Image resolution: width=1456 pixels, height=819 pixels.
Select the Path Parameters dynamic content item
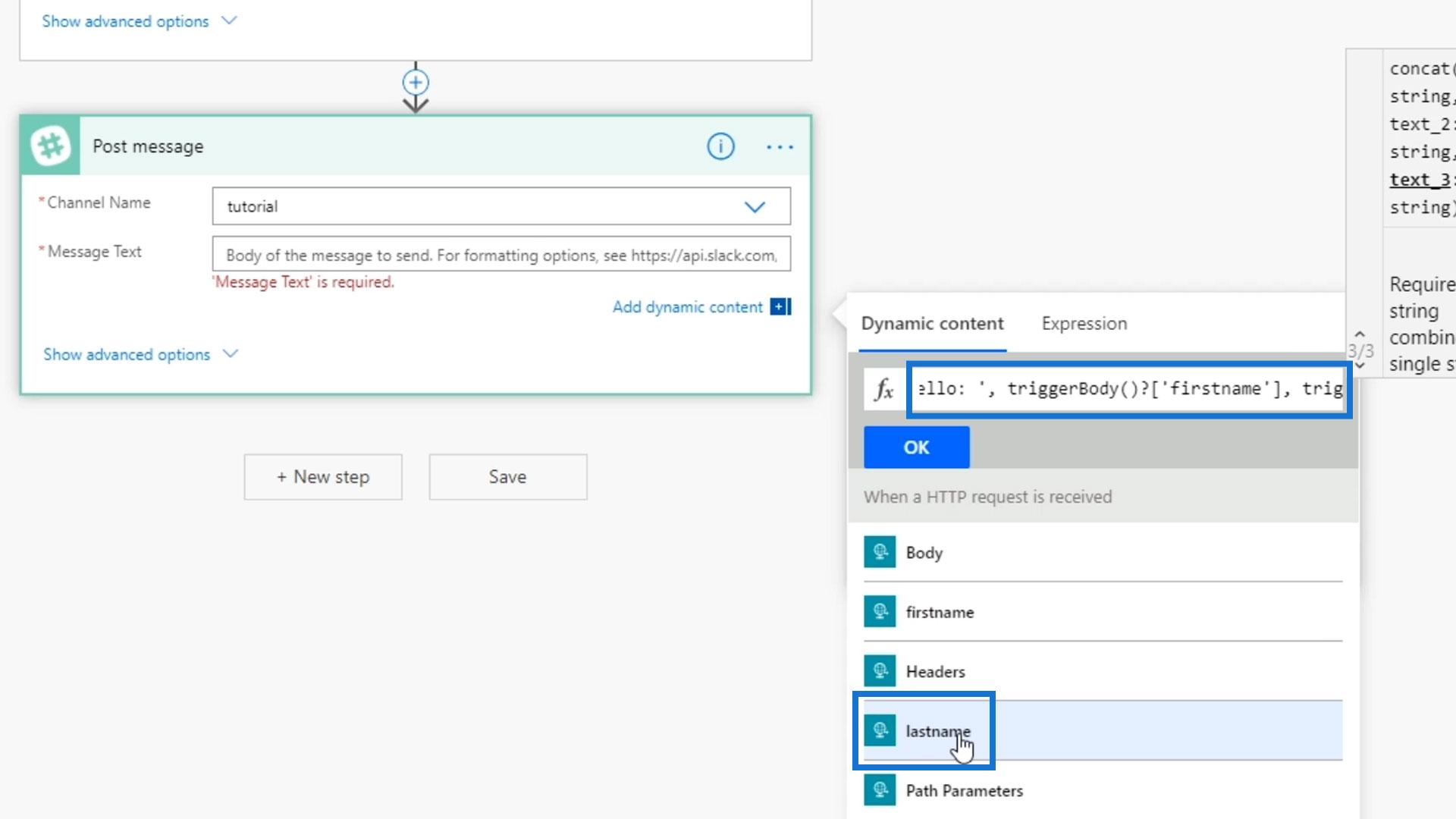click(x=964, y=791)
